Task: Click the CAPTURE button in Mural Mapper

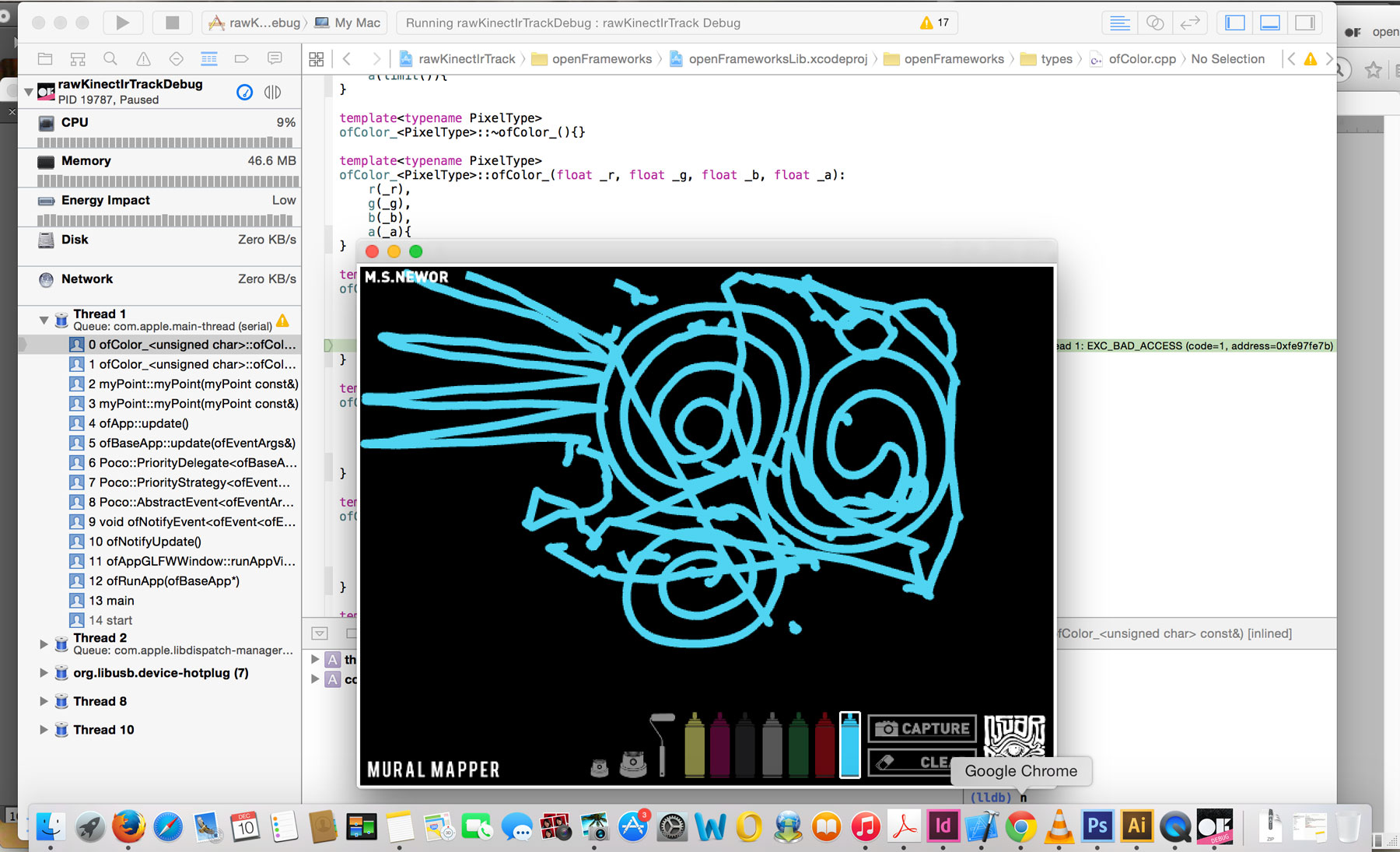Action: (922, 728)
